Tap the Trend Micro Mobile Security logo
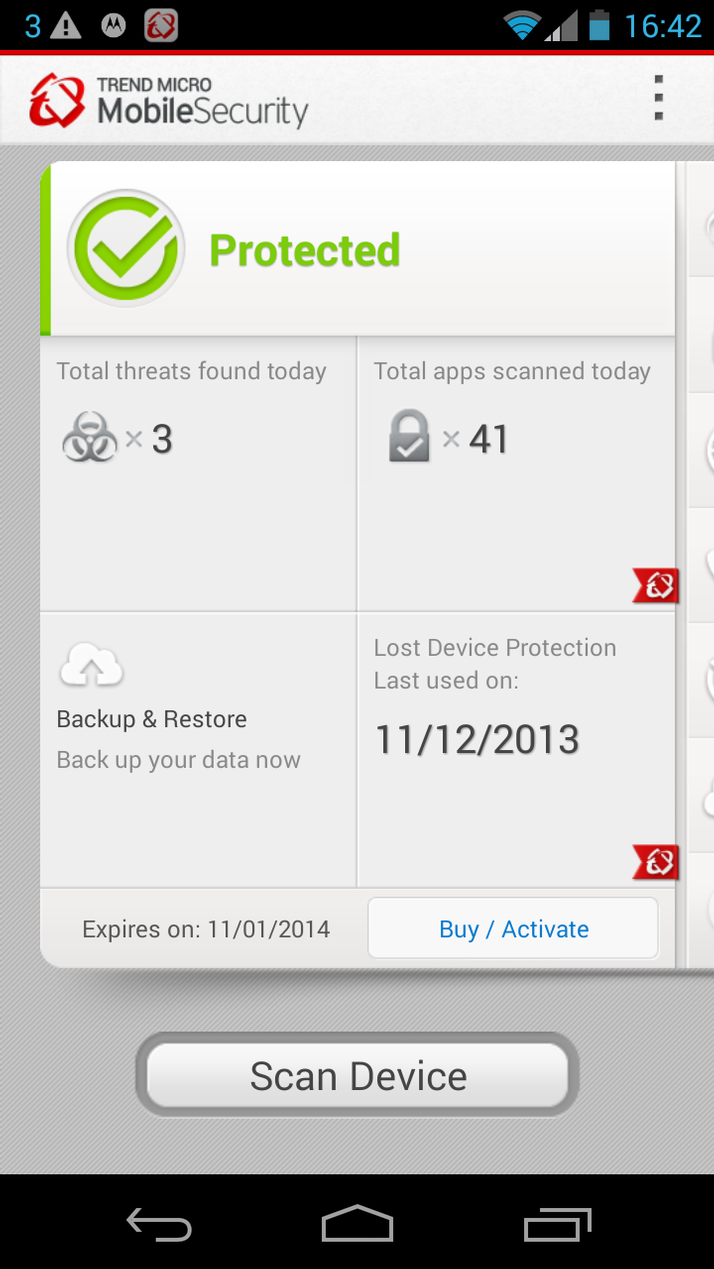 [168, 100]
